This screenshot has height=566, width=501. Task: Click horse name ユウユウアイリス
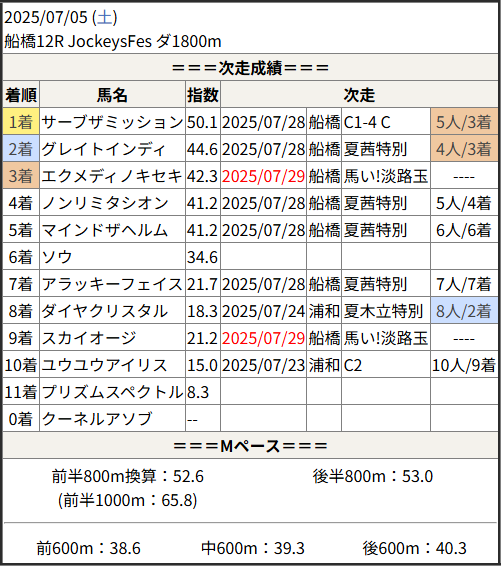point(104,365)
